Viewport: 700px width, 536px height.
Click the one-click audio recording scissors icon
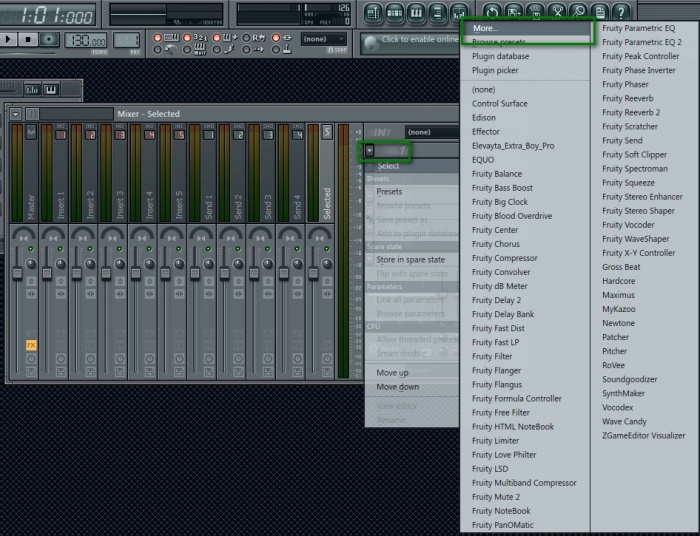coord(557,11)
